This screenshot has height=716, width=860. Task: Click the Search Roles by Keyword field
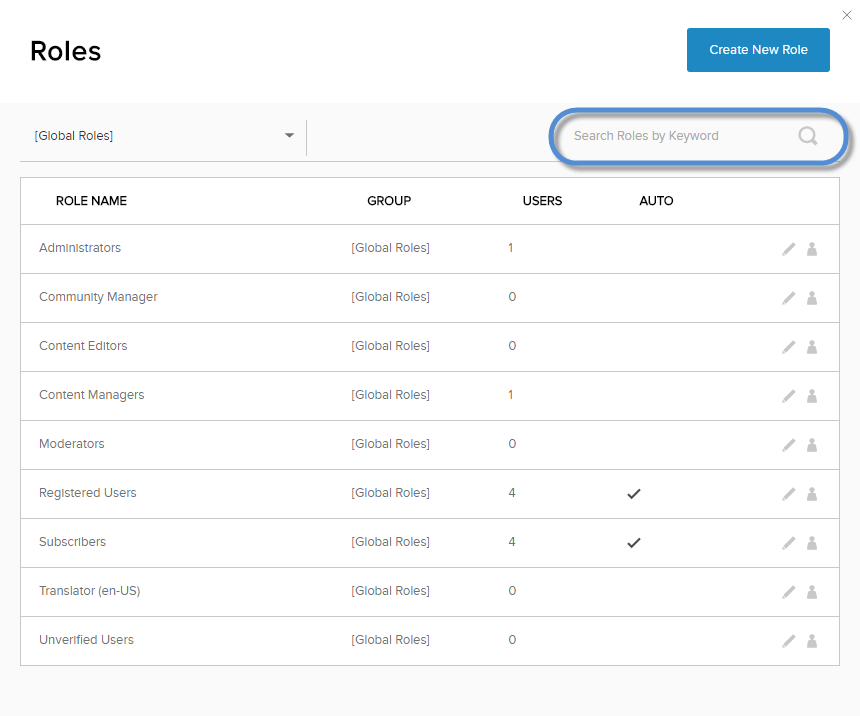pyautogui.click(x=680, y=136)
